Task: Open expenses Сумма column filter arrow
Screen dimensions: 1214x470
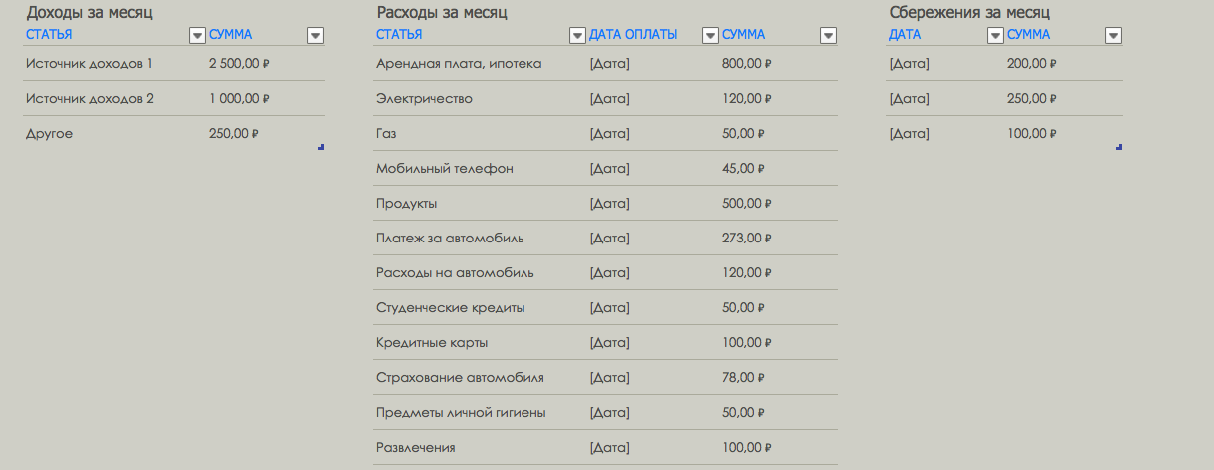Action: 827,36
